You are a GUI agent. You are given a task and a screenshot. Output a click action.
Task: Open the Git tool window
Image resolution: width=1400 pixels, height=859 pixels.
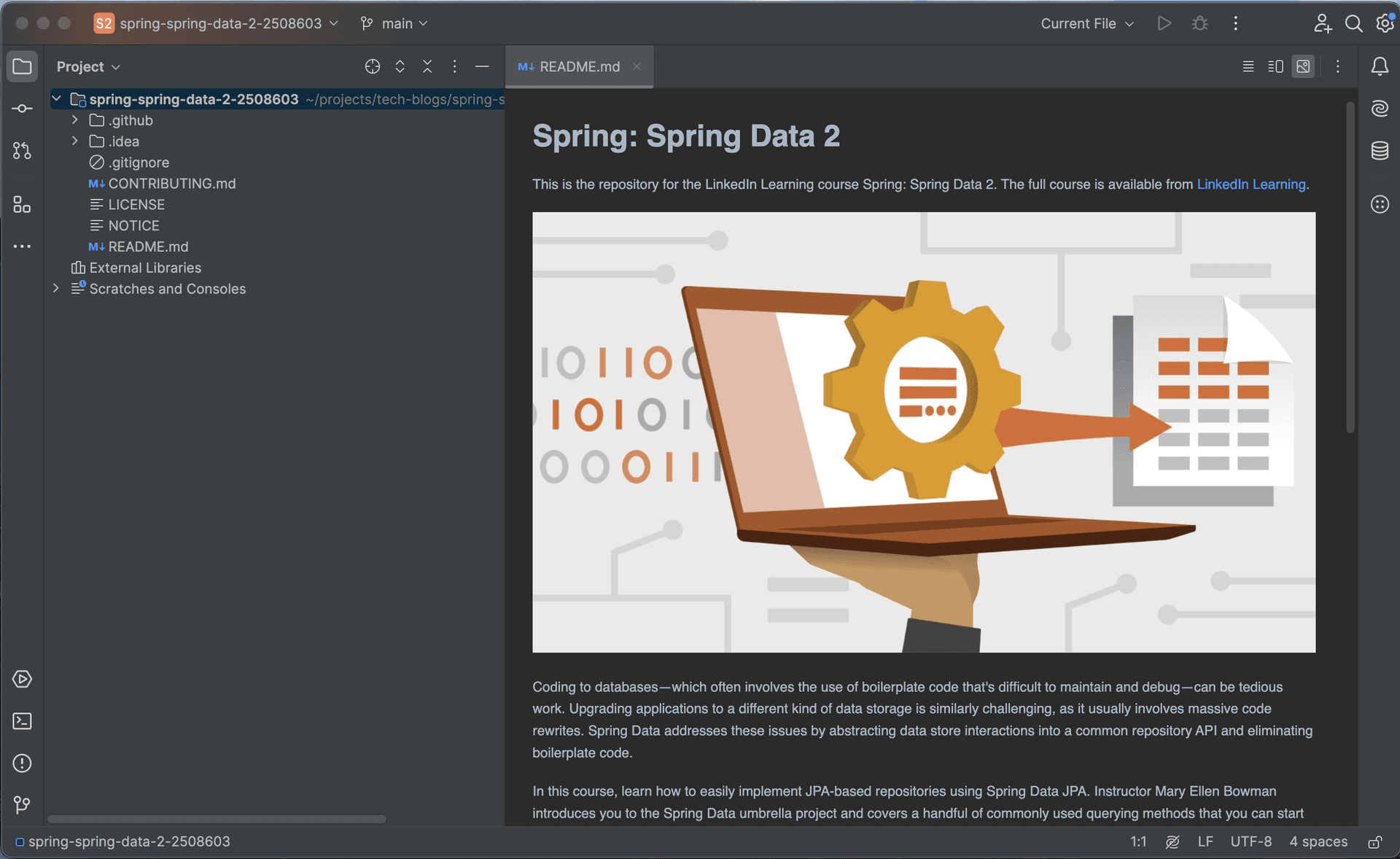coord(22,805)
